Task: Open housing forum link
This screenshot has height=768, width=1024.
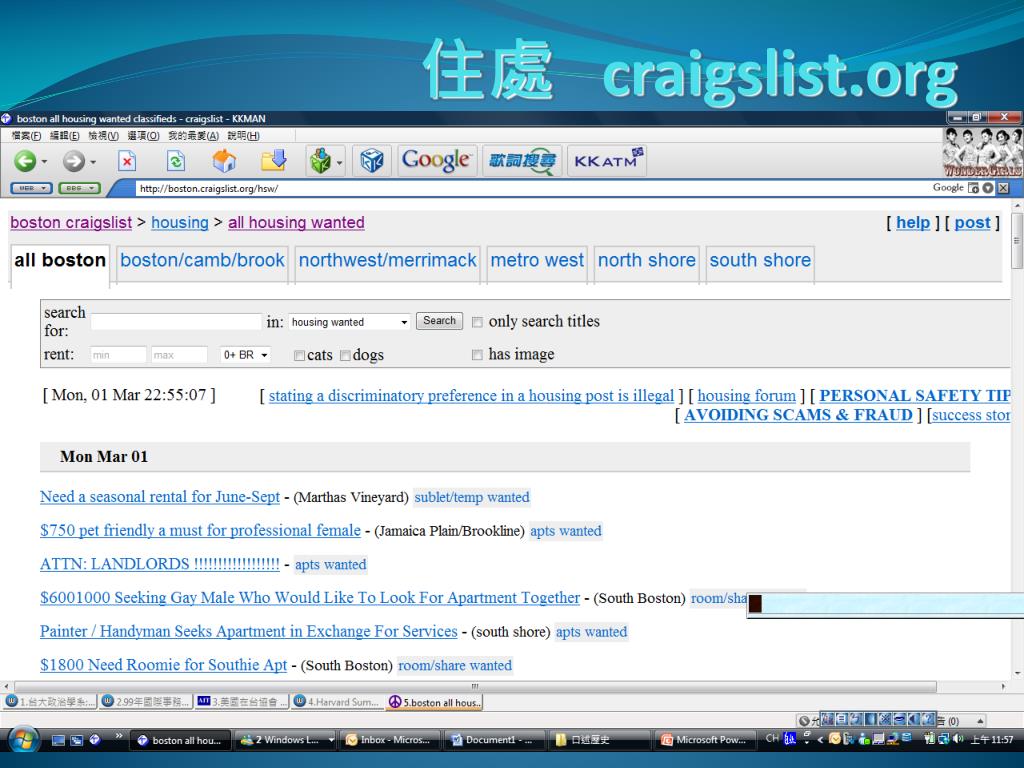Action: click(x=746, y=396)
